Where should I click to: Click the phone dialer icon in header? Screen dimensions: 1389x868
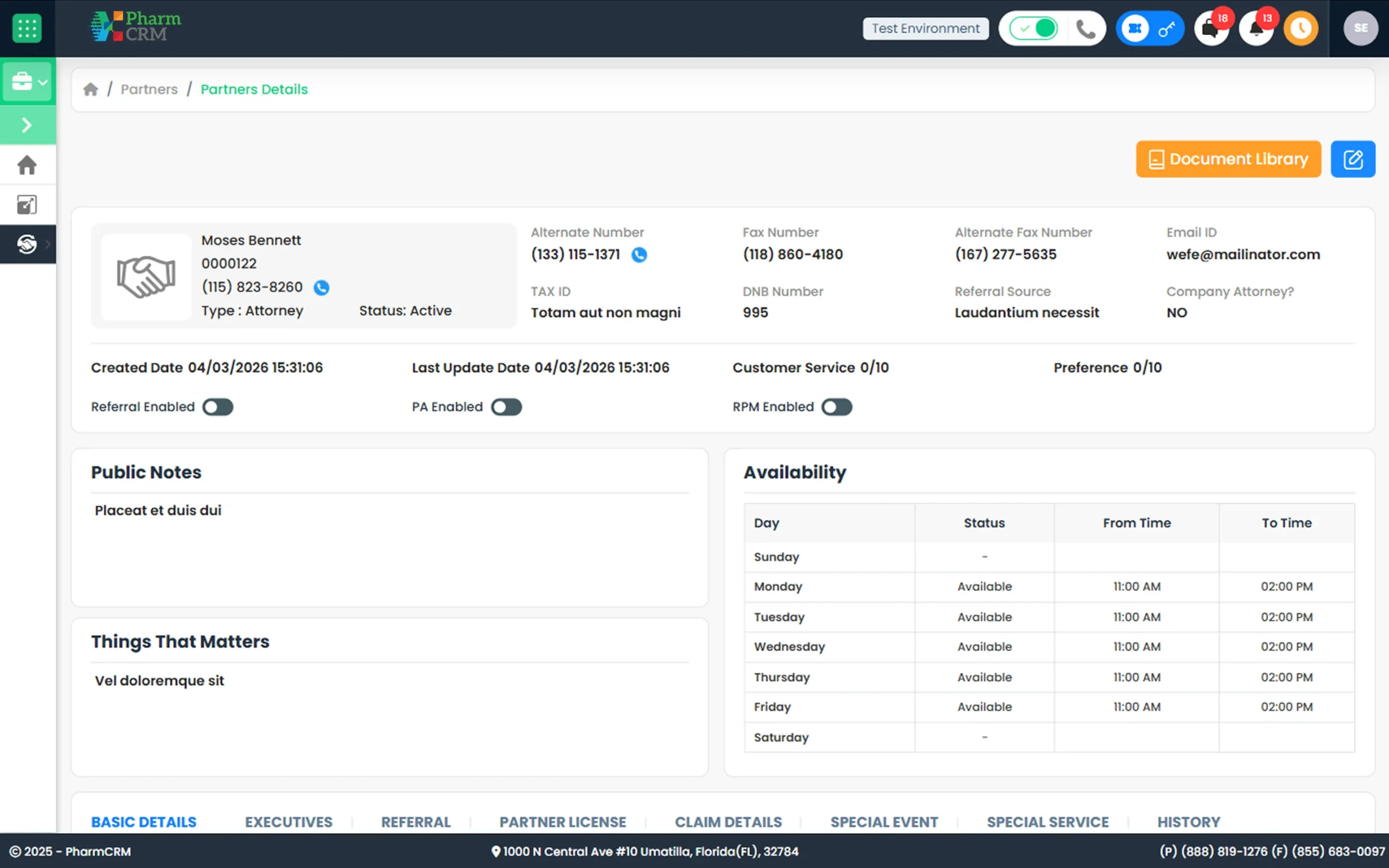[x=1085, y=29]
